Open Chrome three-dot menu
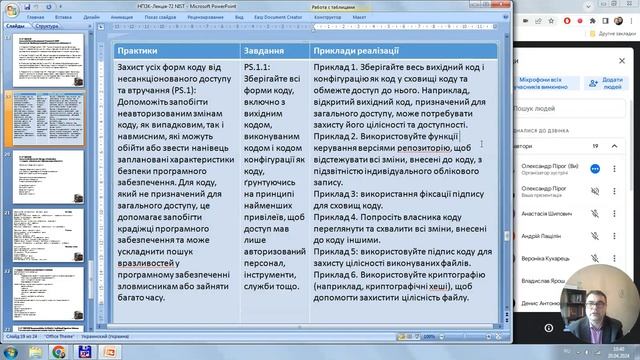 click(631, 21)
